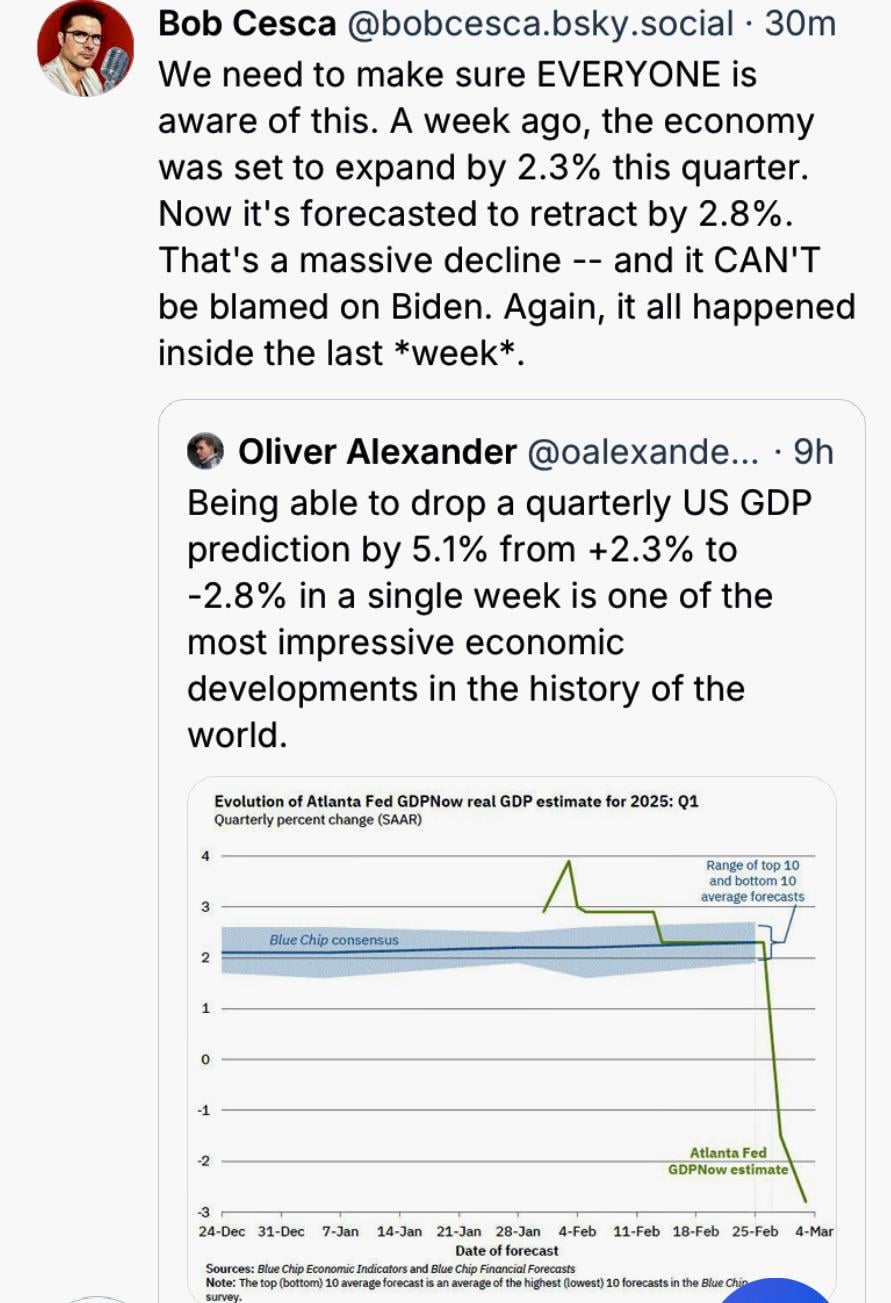891x1303 pixels.
Task: Open the @oalexande... handle in quote
Action: [644, 452]
